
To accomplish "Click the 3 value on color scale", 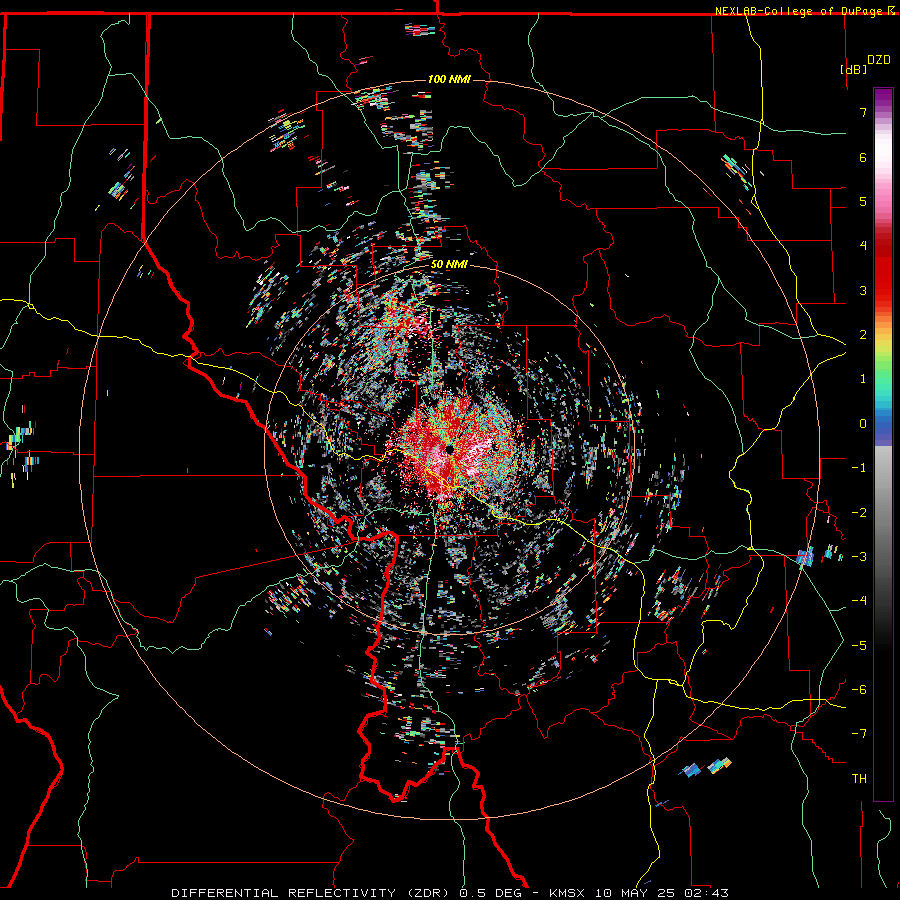I will tap(863, 290).
